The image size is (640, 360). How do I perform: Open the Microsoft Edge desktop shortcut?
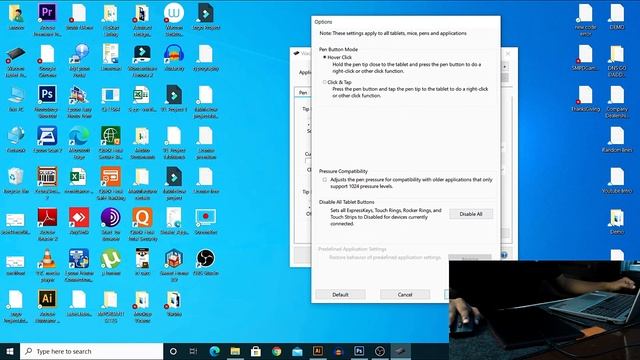79,142
